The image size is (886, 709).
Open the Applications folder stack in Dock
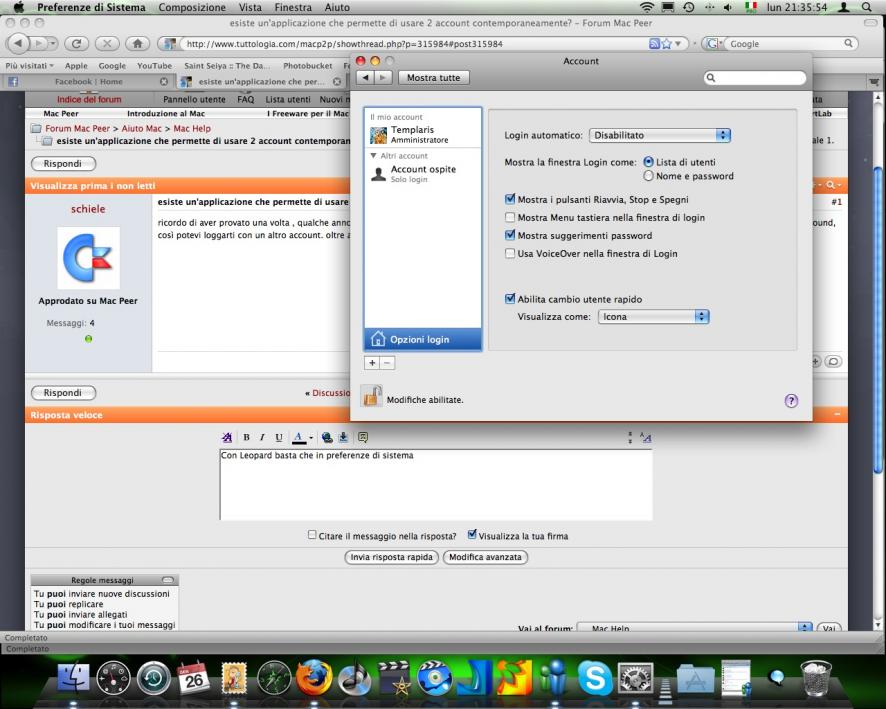tap(696, 679)
